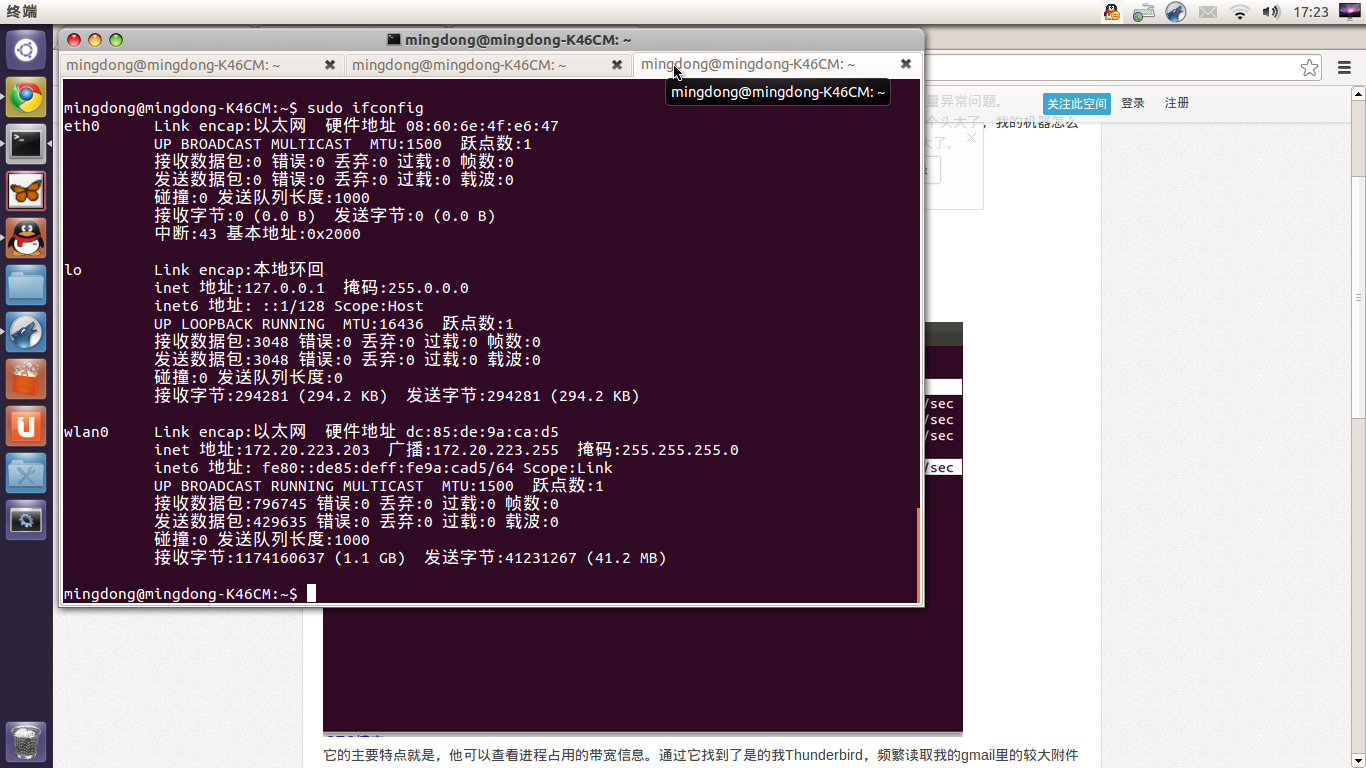Click browser scrollbar up arrow
1366x768 pixels.
coord(1359,95)
